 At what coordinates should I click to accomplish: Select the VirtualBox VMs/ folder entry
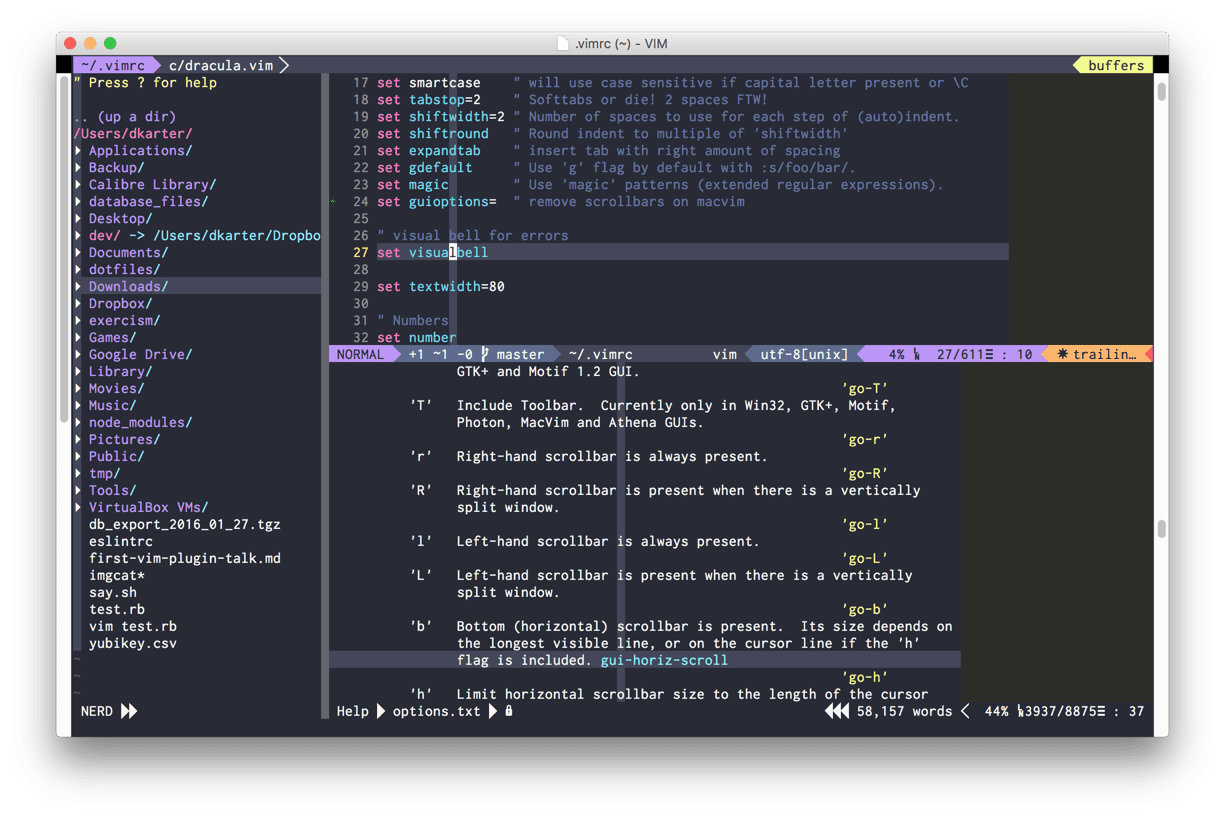148,508
